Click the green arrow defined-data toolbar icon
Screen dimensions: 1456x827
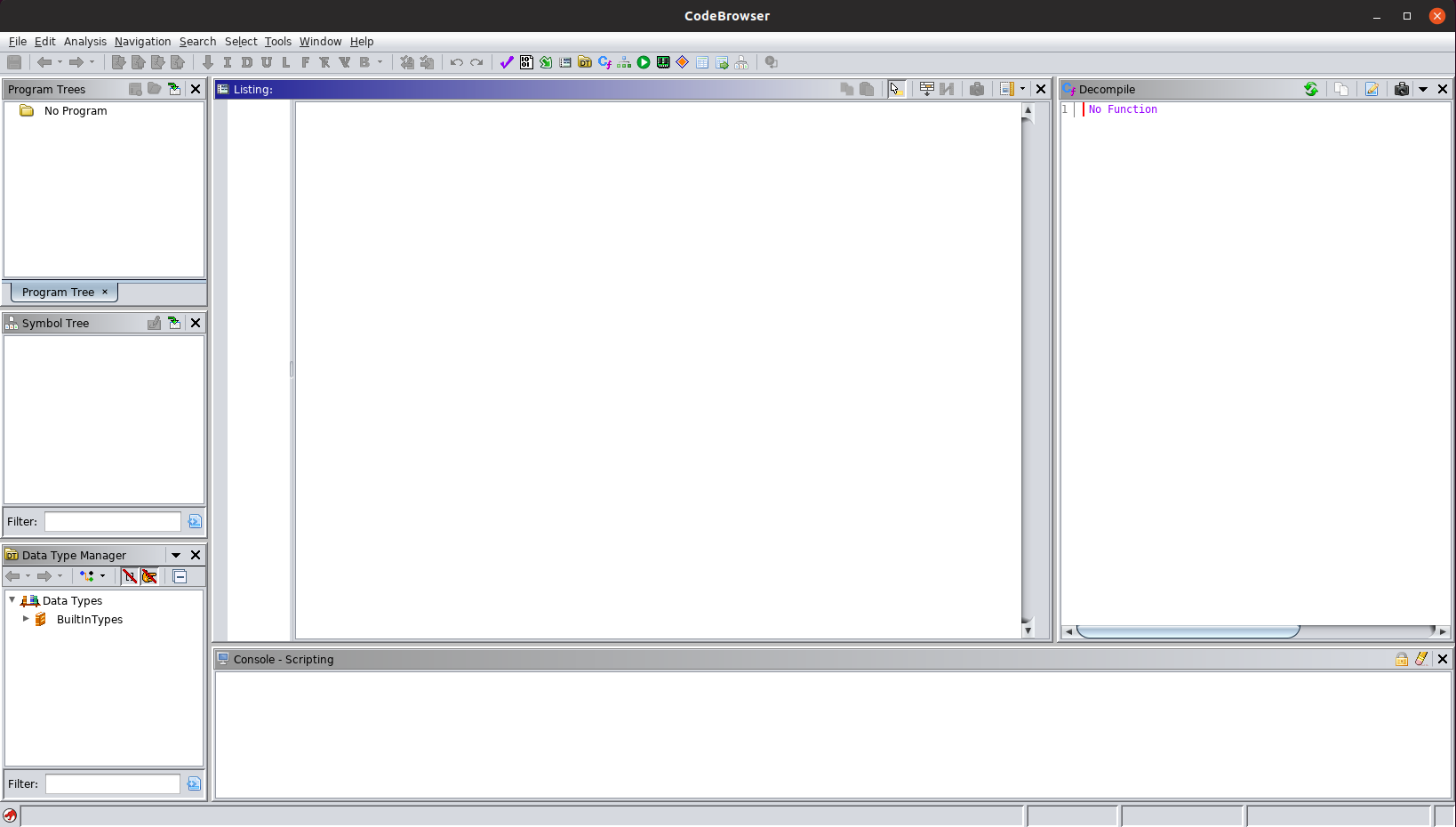(x=546, y=62)
